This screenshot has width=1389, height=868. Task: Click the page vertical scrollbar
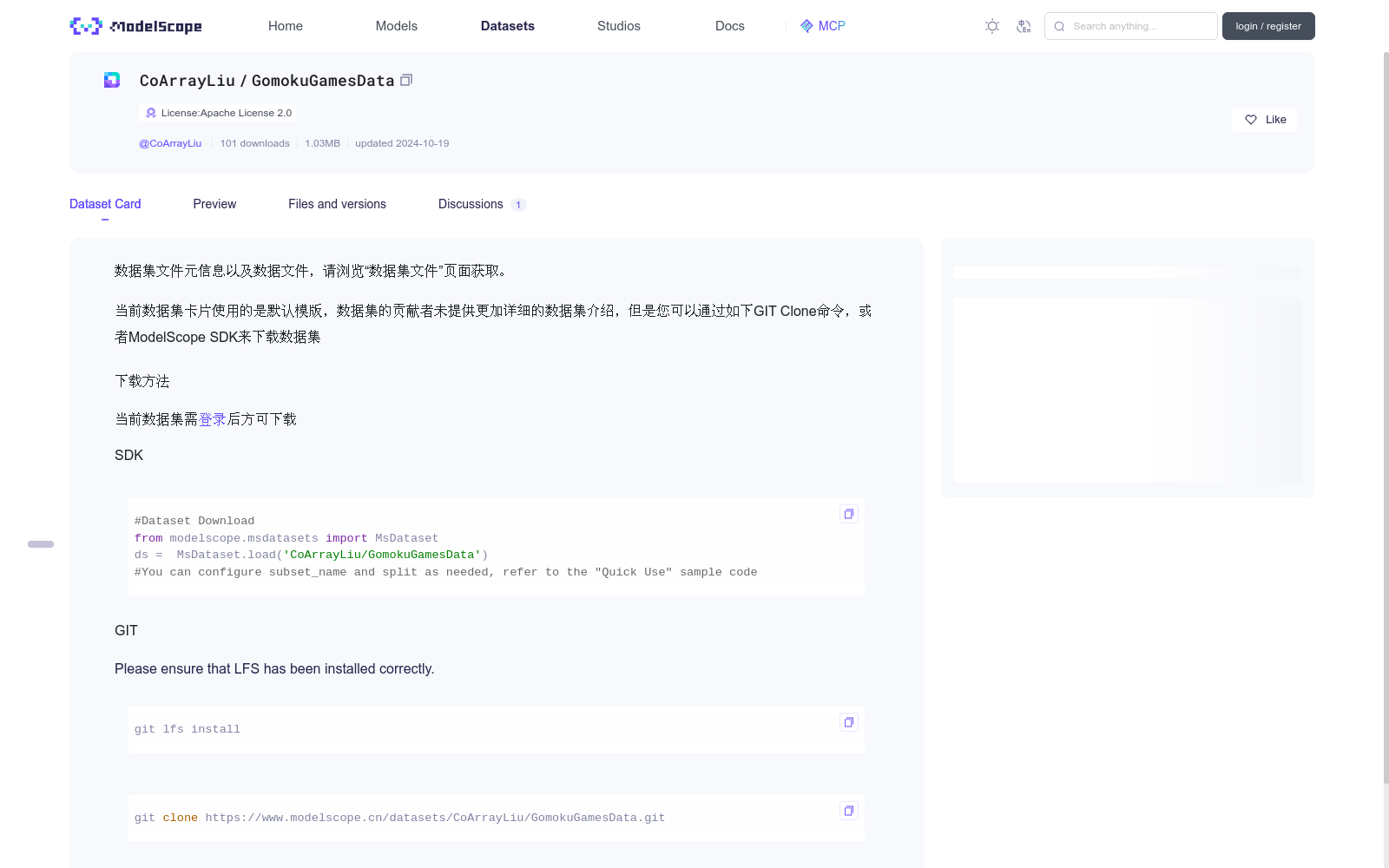(1386, 417)
